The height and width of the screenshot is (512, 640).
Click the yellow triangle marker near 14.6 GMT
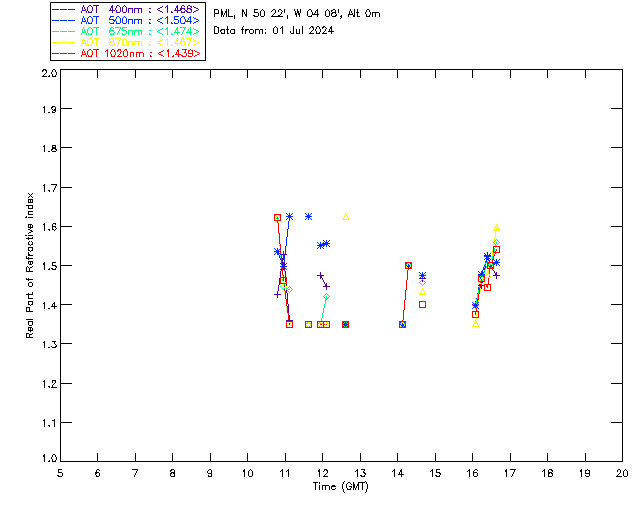(422, 292)
